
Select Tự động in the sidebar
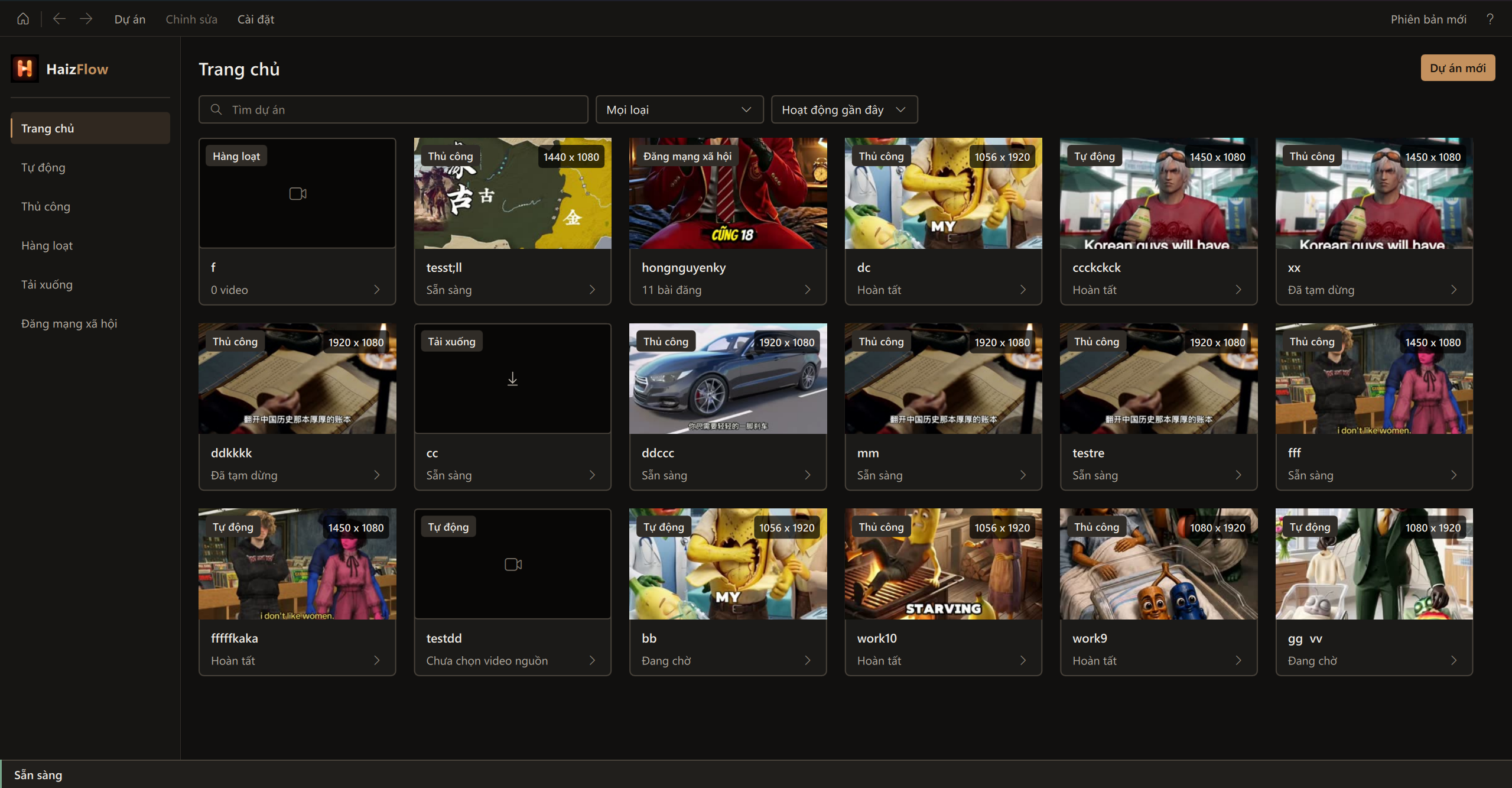pyautogui.click(x=90, y=167)
